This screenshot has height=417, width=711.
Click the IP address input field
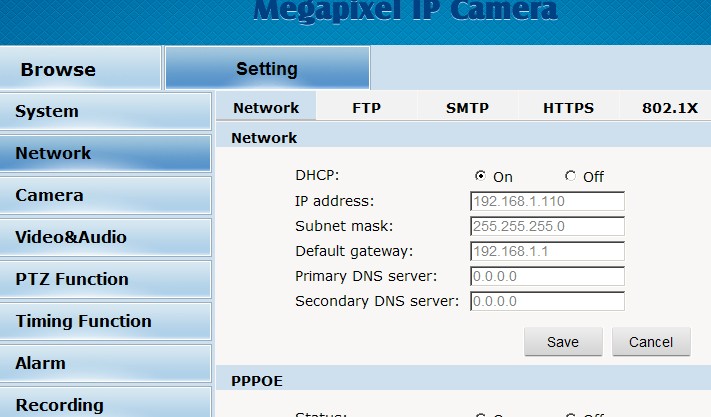547,201
